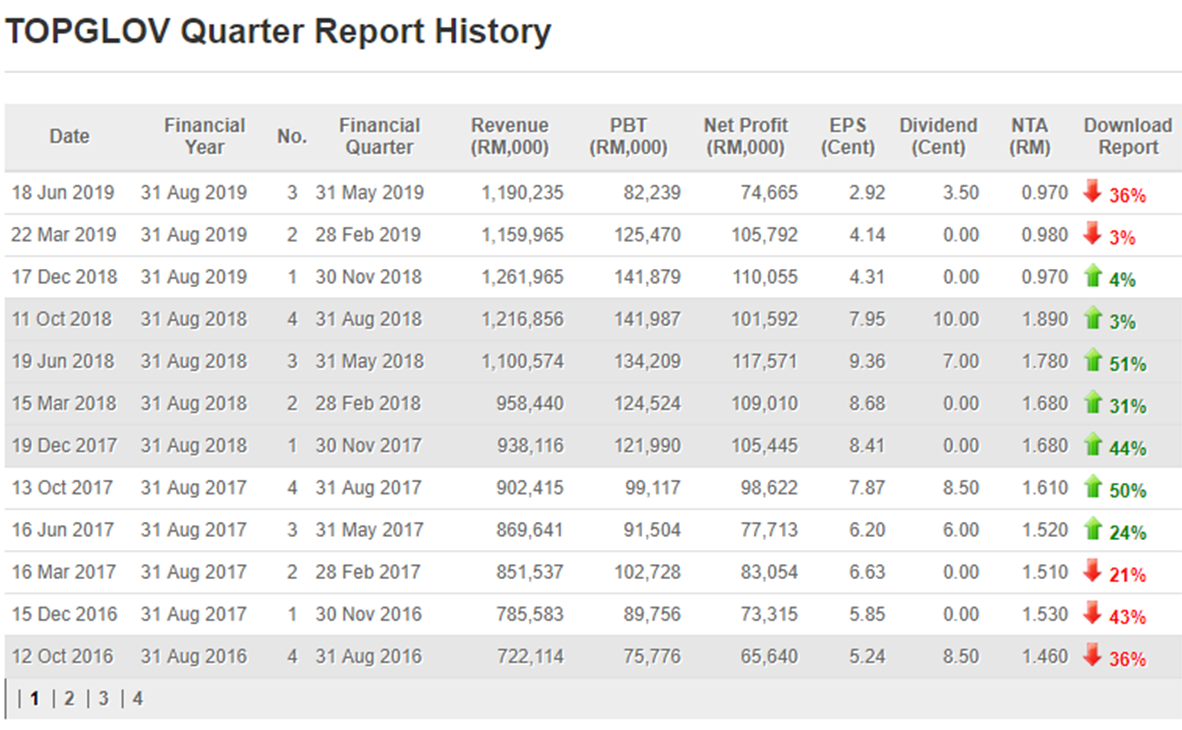
Task: Select net profit value 117,571
Action: pos(764,361)
